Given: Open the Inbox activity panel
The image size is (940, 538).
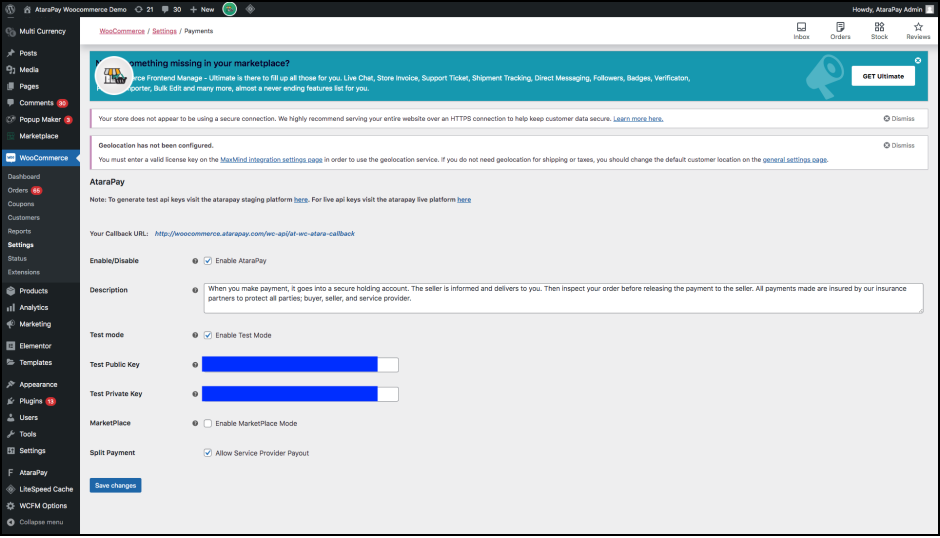Looking at the screenshot, I should point(802,31).
